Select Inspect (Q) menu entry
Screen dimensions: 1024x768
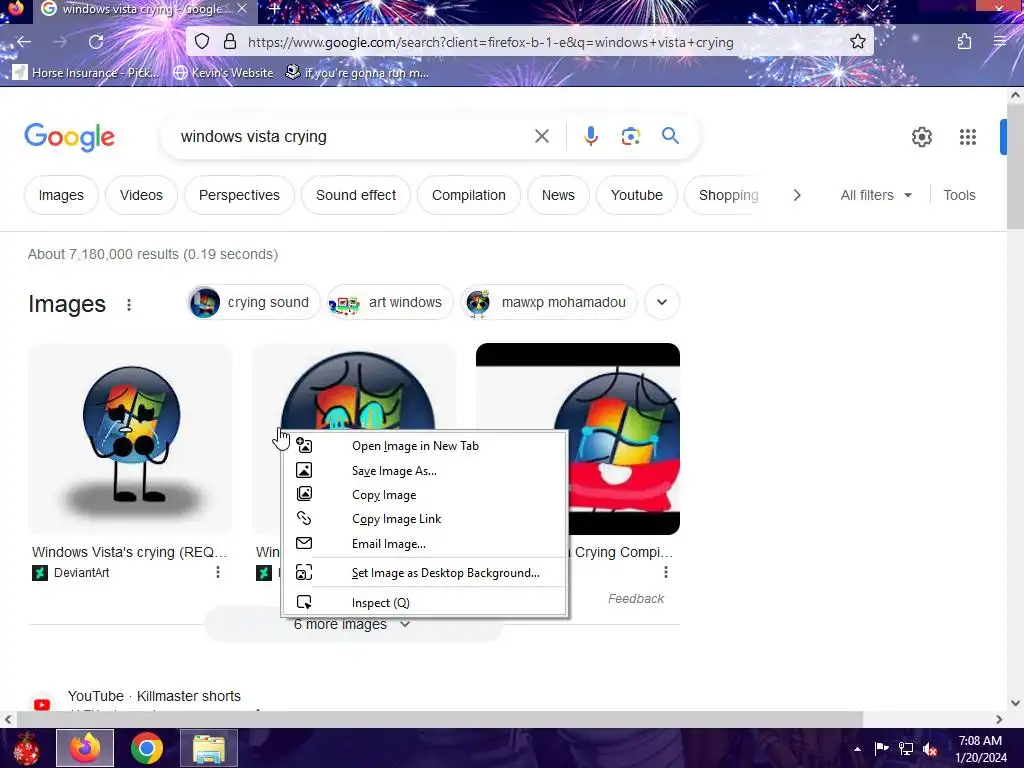click(x=424, y=603)
